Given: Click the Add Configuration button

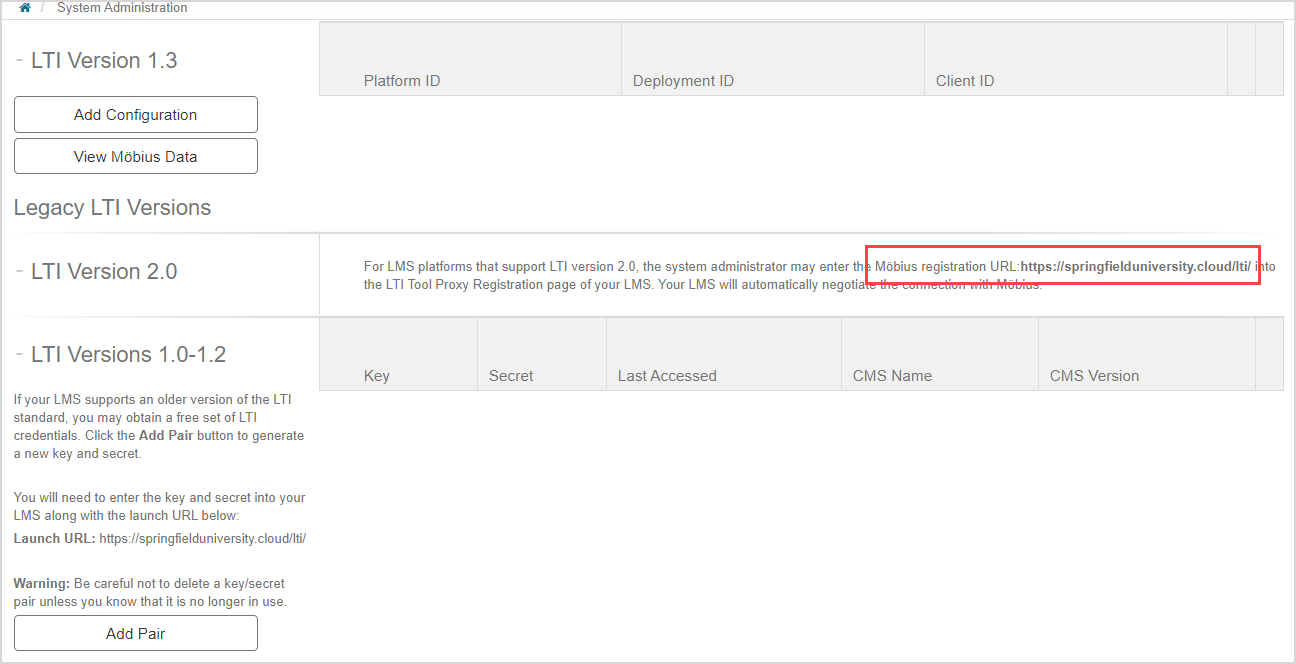Looking at the screenshot, I should pos(135,114).
